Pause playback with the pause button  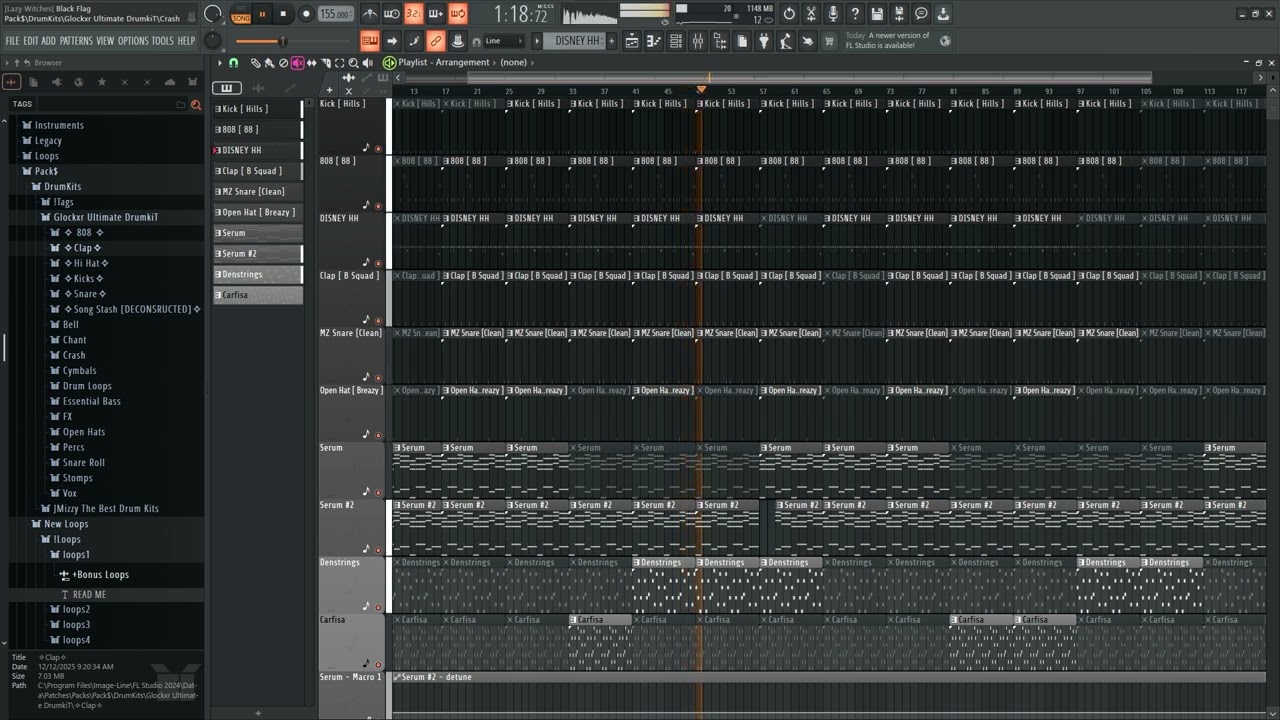(262, 14)
